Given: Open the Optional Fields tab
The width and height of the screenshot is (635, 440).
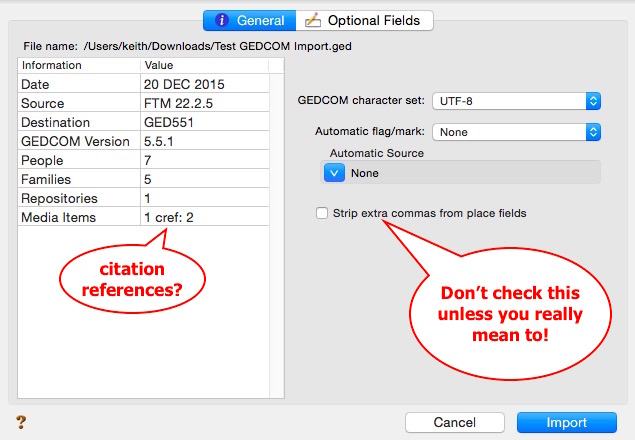Looking at the screenshot, I should click(364, 20).
